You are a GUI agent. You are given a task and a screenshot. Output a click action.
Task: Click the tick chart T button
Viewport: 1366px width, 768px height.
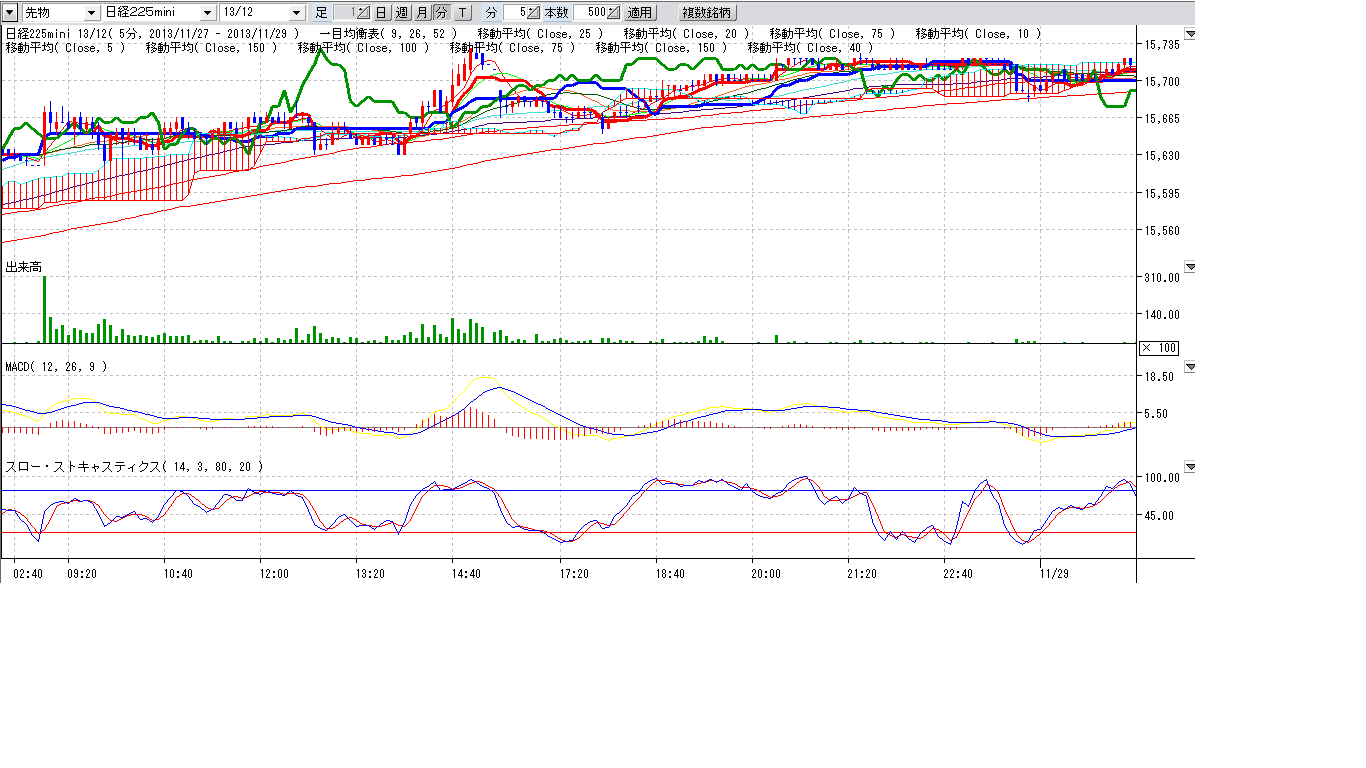462,13
